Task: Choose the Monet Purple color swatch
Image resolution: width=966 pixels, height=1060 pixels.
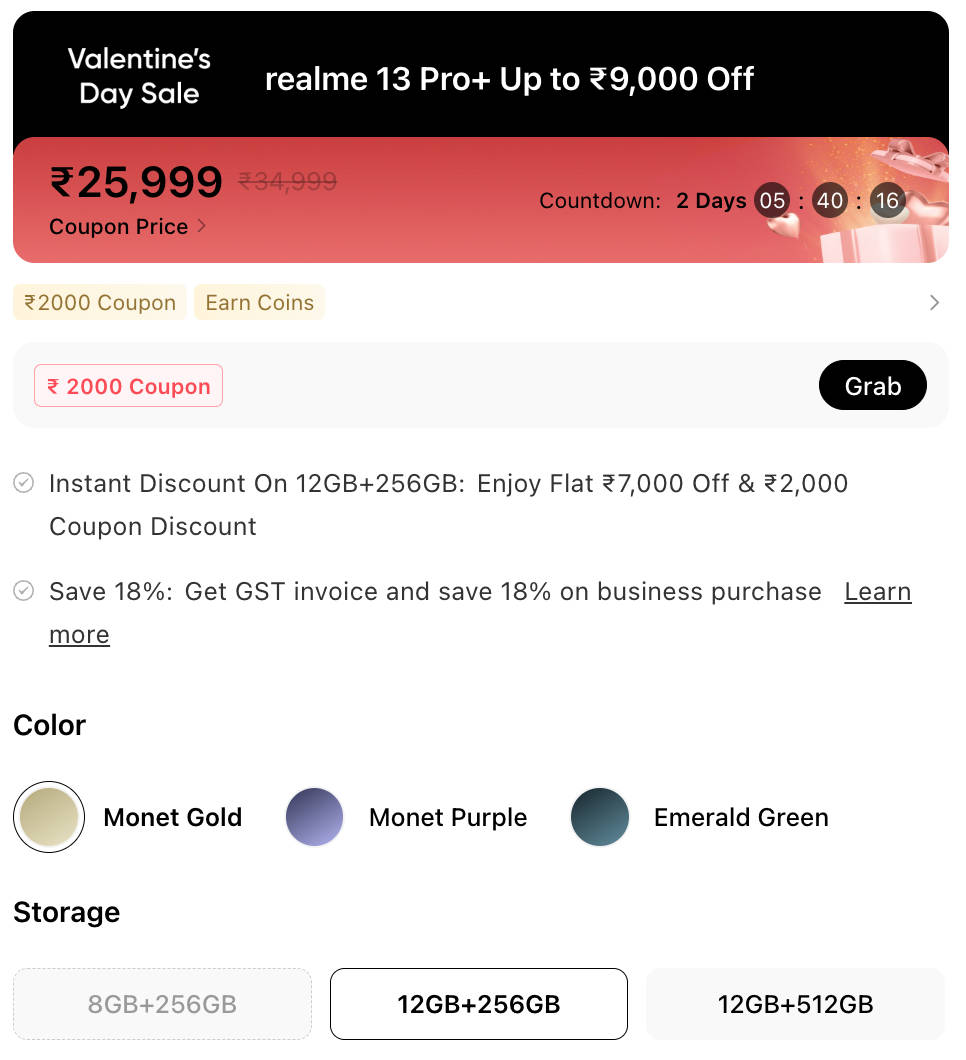Action: point(315,817)
